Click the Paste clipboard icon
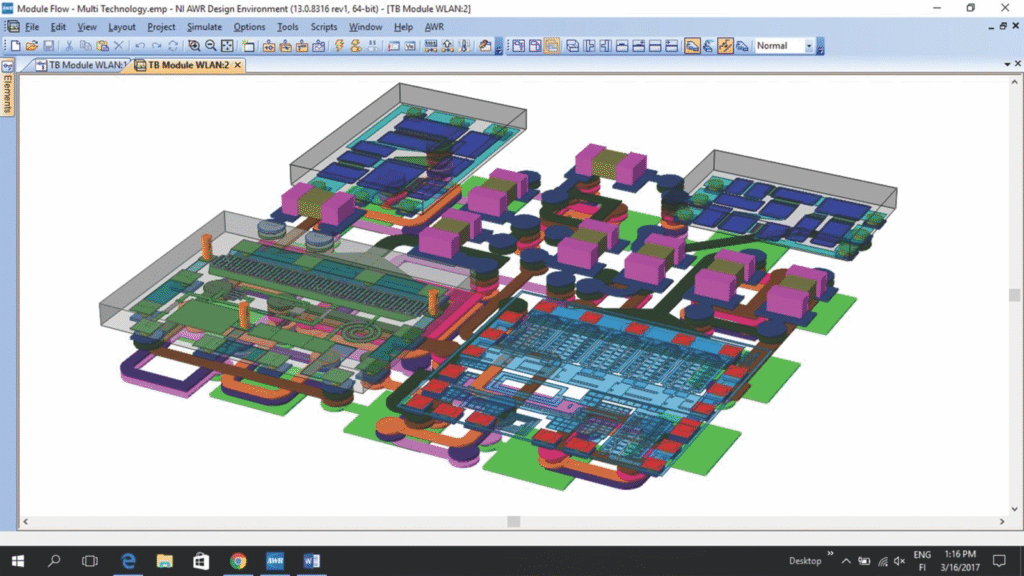This screenshot has width=1024, height=576. [102, 46]
